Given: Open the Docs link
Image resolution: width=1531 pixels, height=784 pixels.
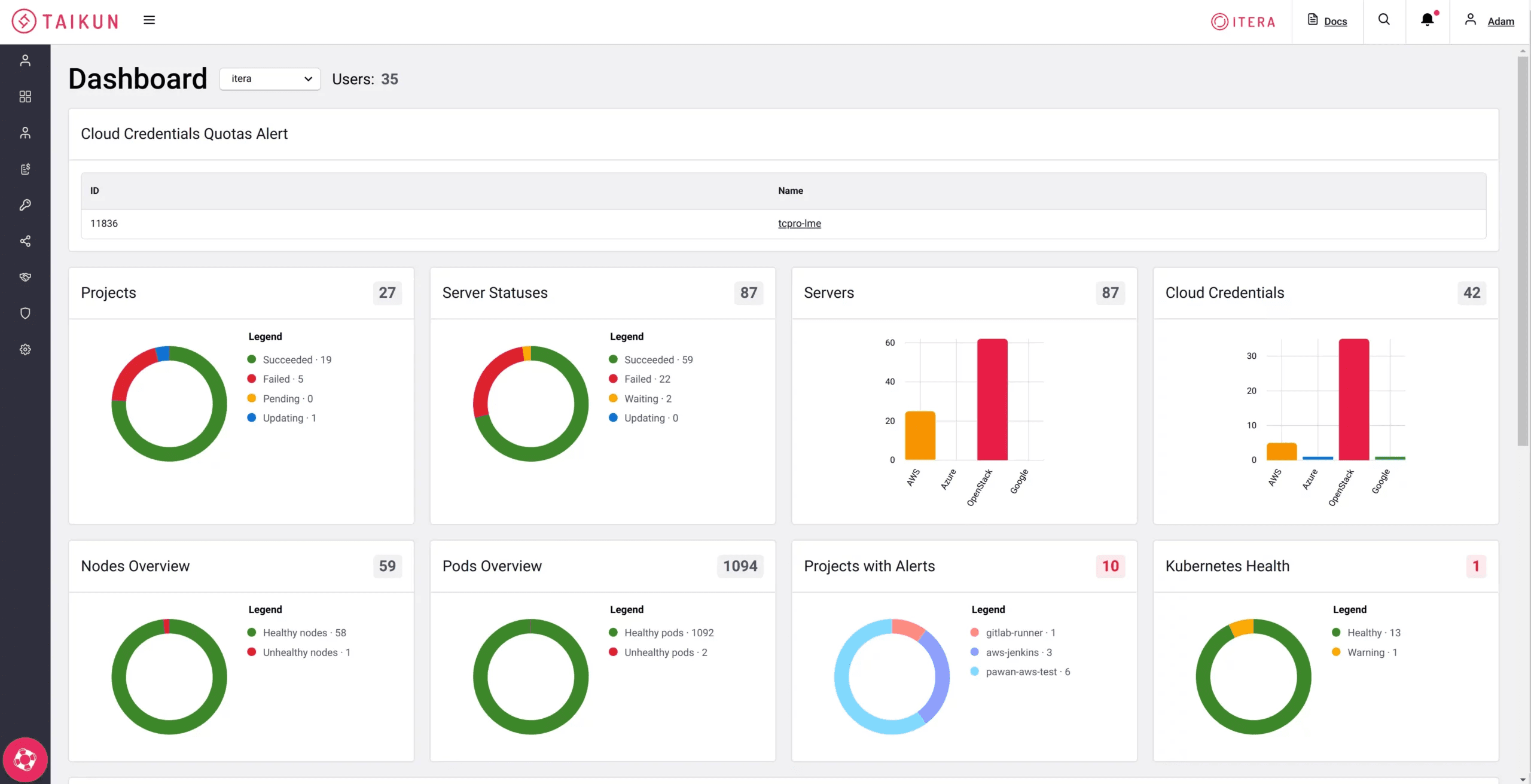Looking at the screenshot, I should pyautogui.click(x=1334, y=22).
